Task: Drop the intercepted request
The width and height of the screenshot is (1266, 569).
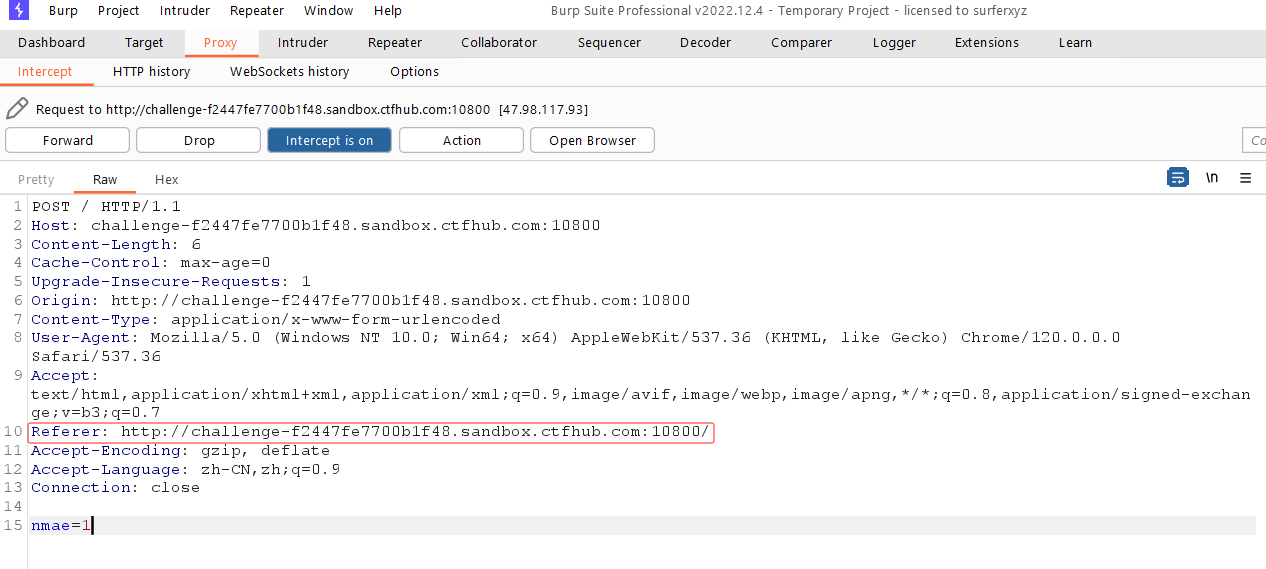Action: [x=199, y=140]
